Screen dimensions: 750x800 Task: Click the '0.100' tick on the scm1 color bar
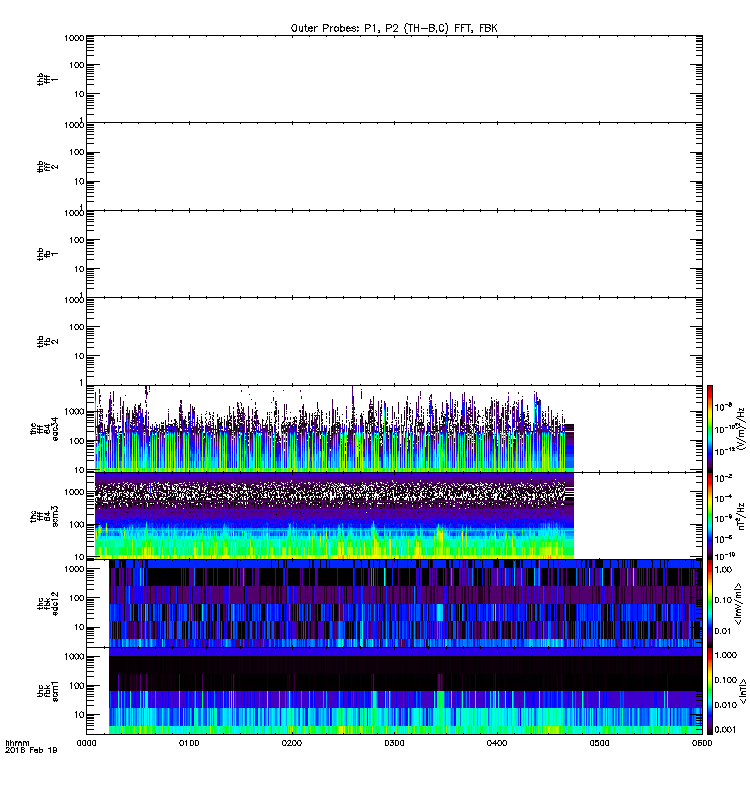click(726, 680)
